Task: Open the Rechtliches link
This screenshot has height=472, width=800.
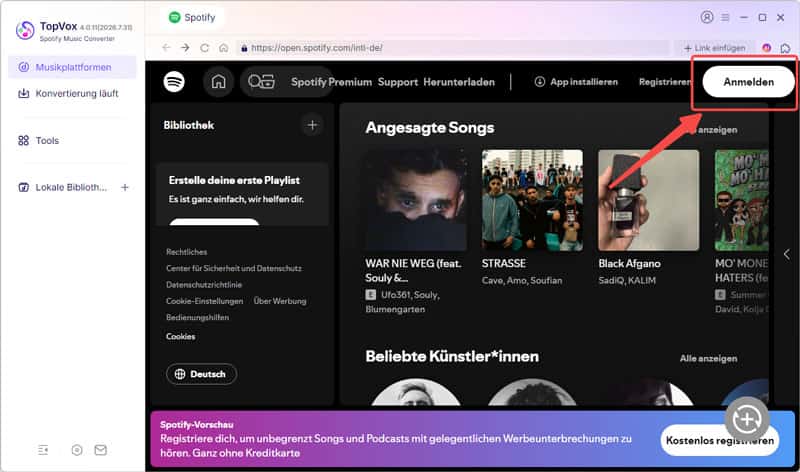Action: (186, 252)
